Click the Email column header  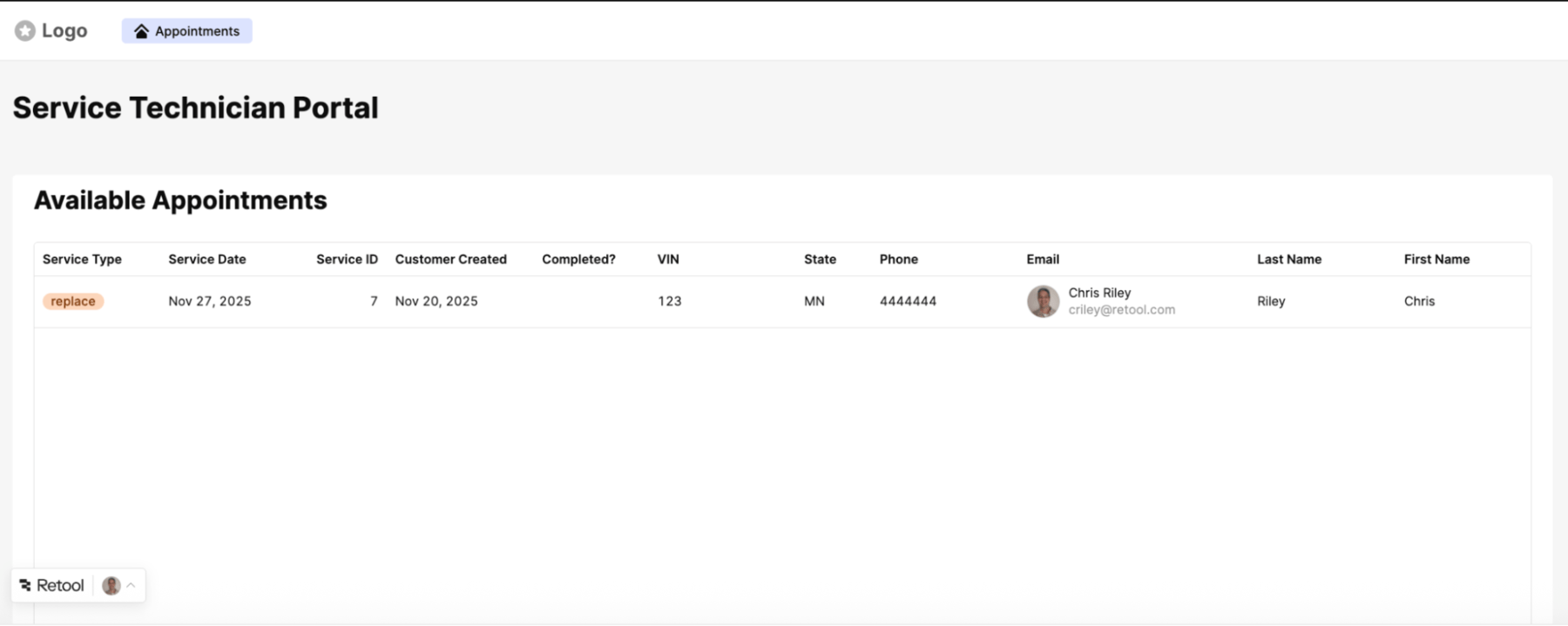tap(1043, 259)
